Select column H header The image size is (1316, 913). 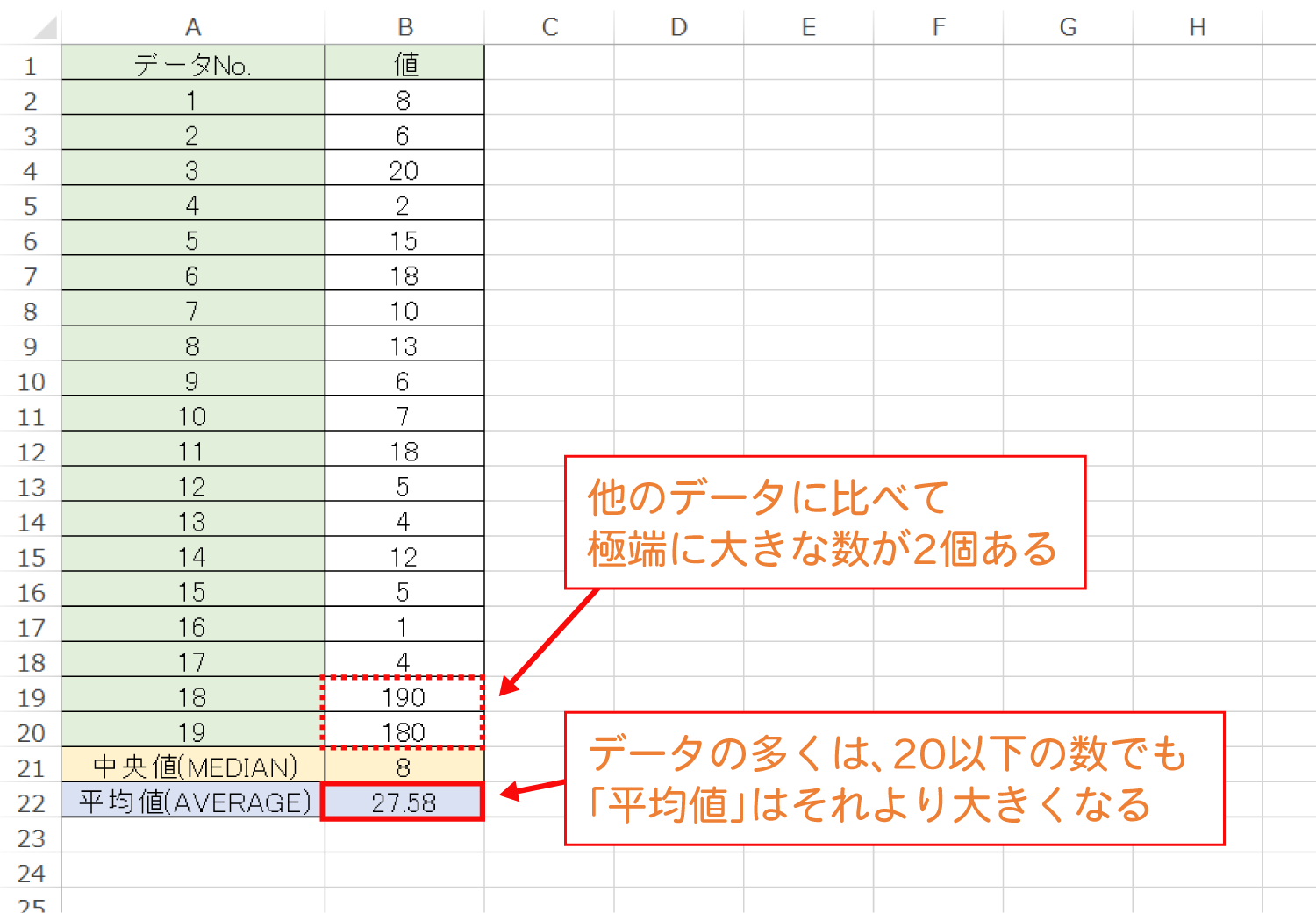pos(1198,27)
